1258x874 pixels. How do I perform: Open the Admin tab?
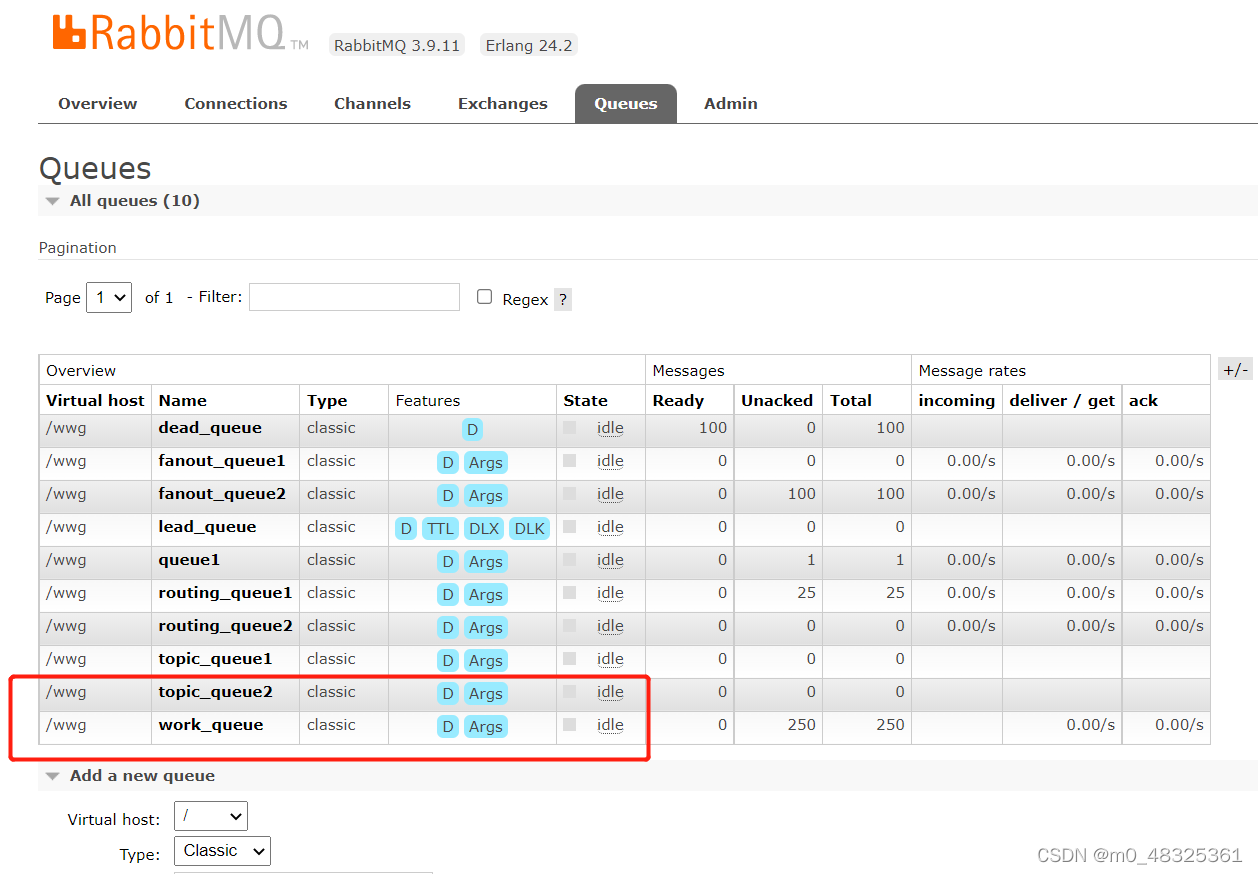[731, 104]
